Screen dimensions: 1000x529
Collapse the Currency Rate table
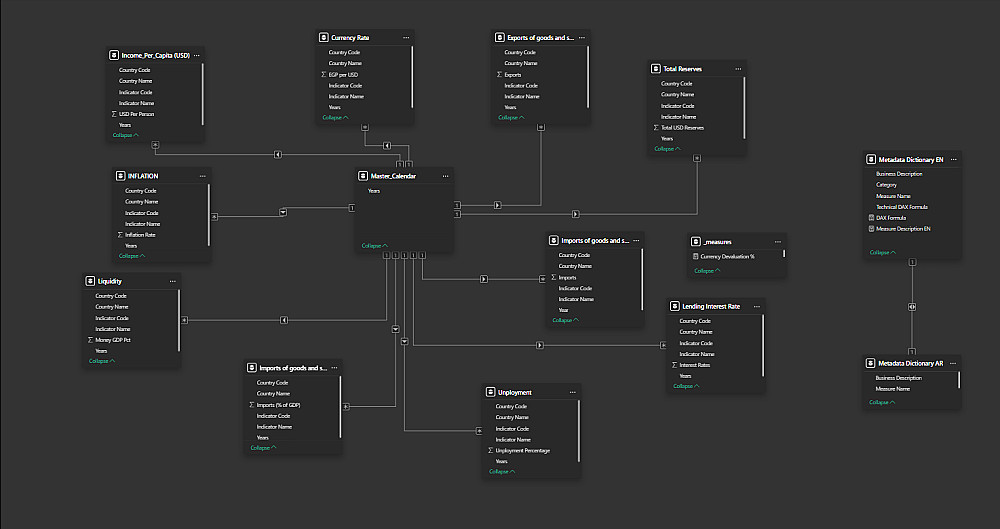[335, 117]
